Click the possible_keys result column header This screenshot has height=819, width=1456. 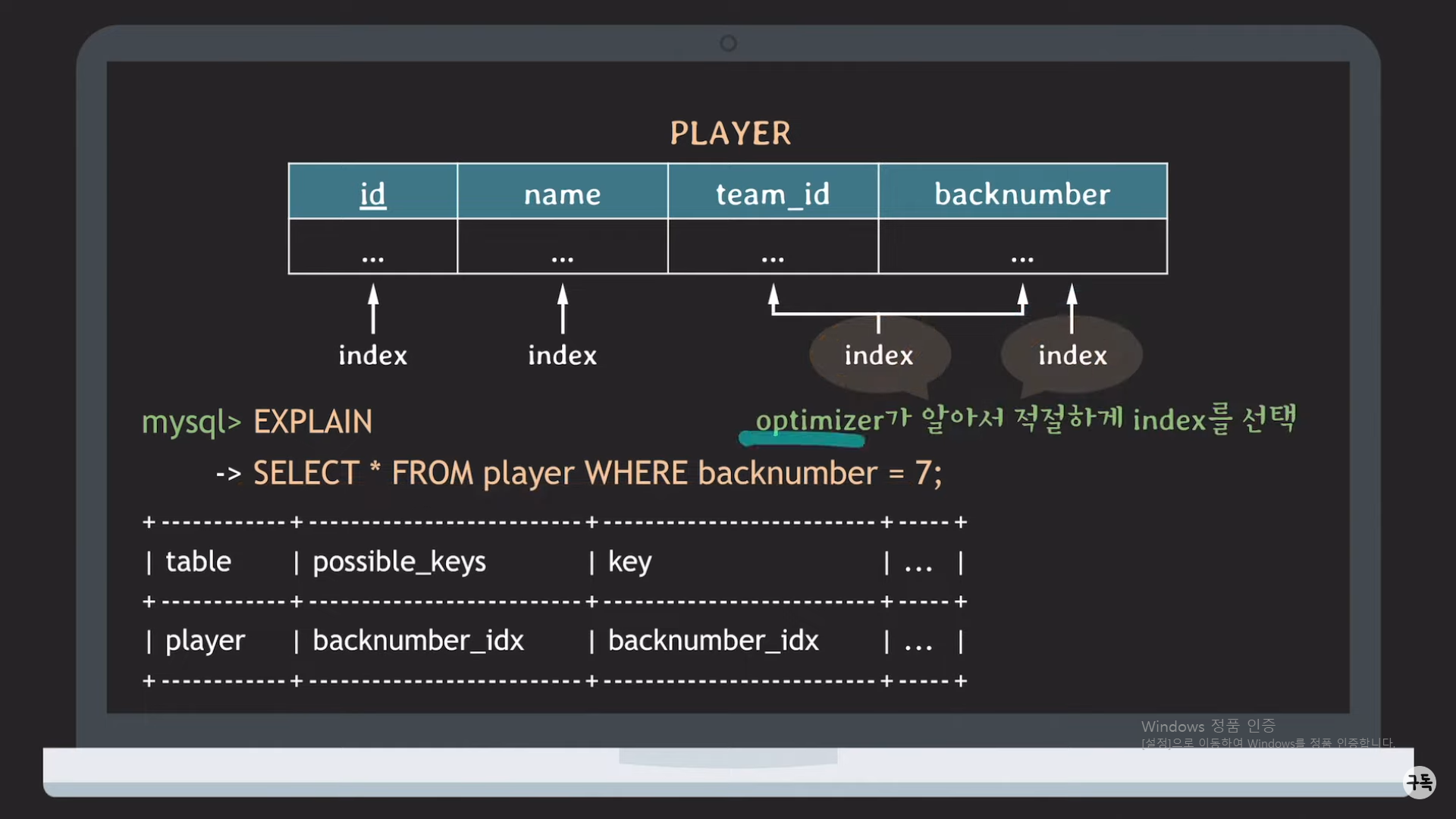[x=399, y=562]
